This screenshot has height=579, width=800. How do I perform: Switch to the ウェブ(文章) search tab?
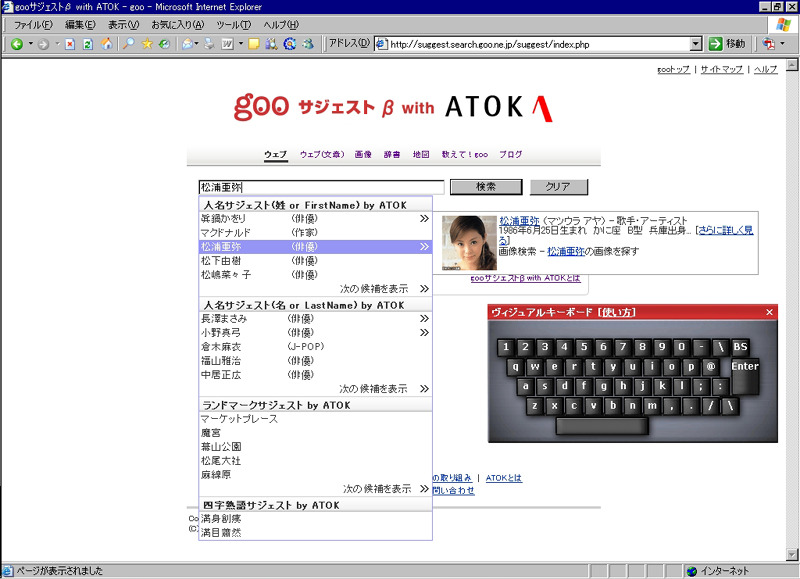tap(321, 154)
